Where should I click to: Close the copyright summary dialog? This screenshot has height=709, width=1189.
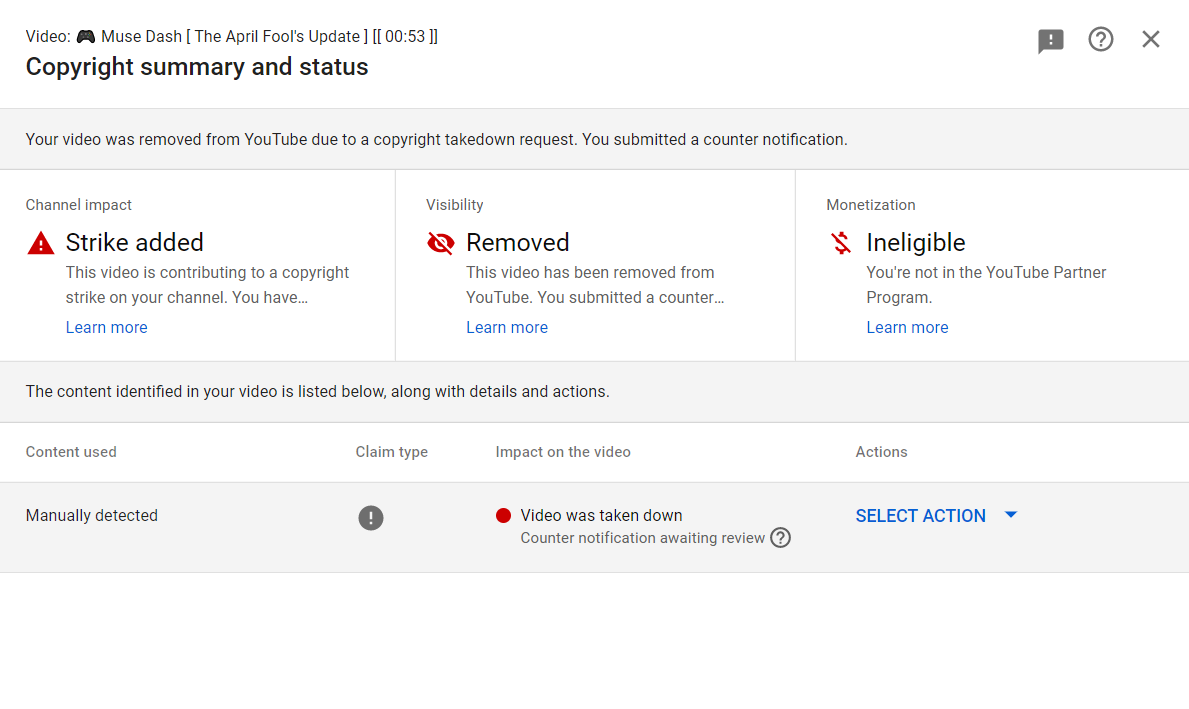(x=1151, y=40)
